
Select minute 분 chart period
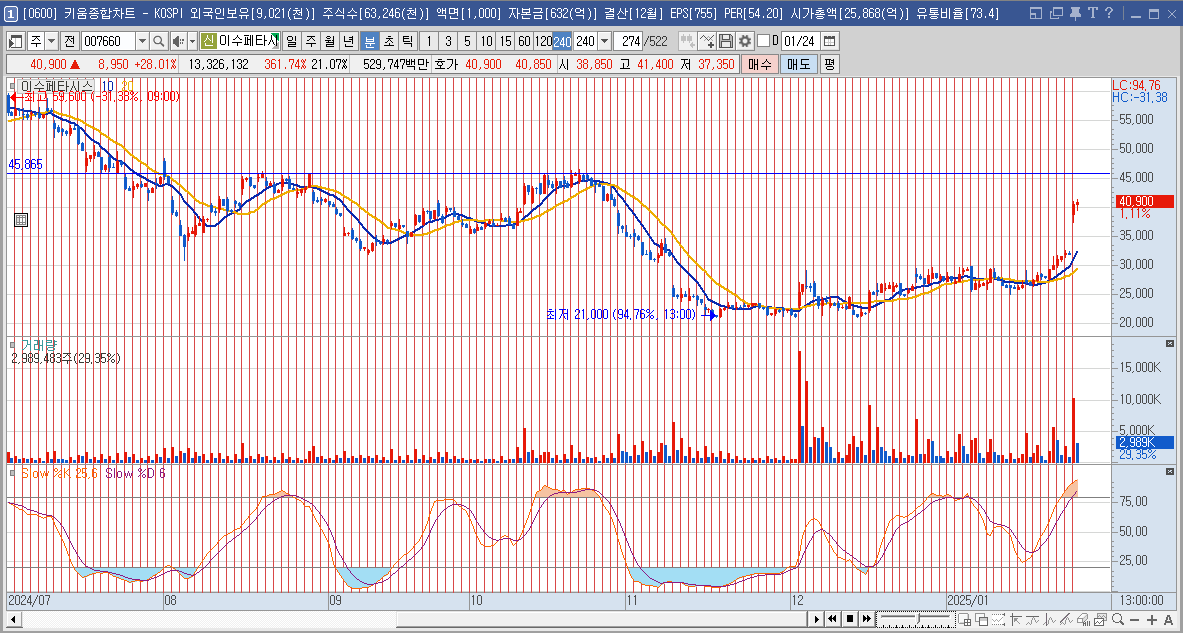pos(369,41)
